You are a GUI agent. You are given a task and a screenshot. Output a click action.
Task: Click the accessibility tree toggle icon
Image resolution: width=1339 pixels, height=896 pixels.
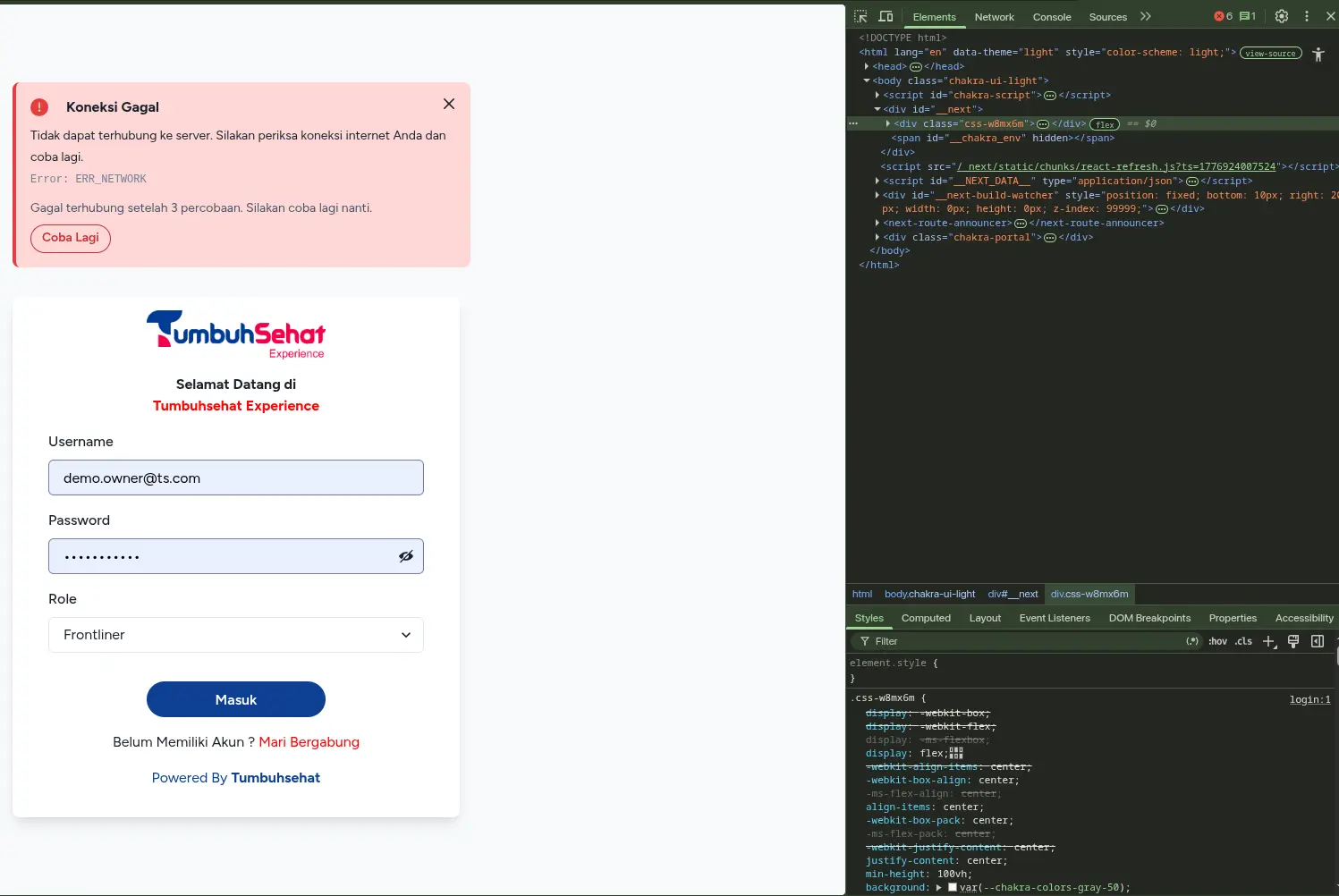(1318, 54)
